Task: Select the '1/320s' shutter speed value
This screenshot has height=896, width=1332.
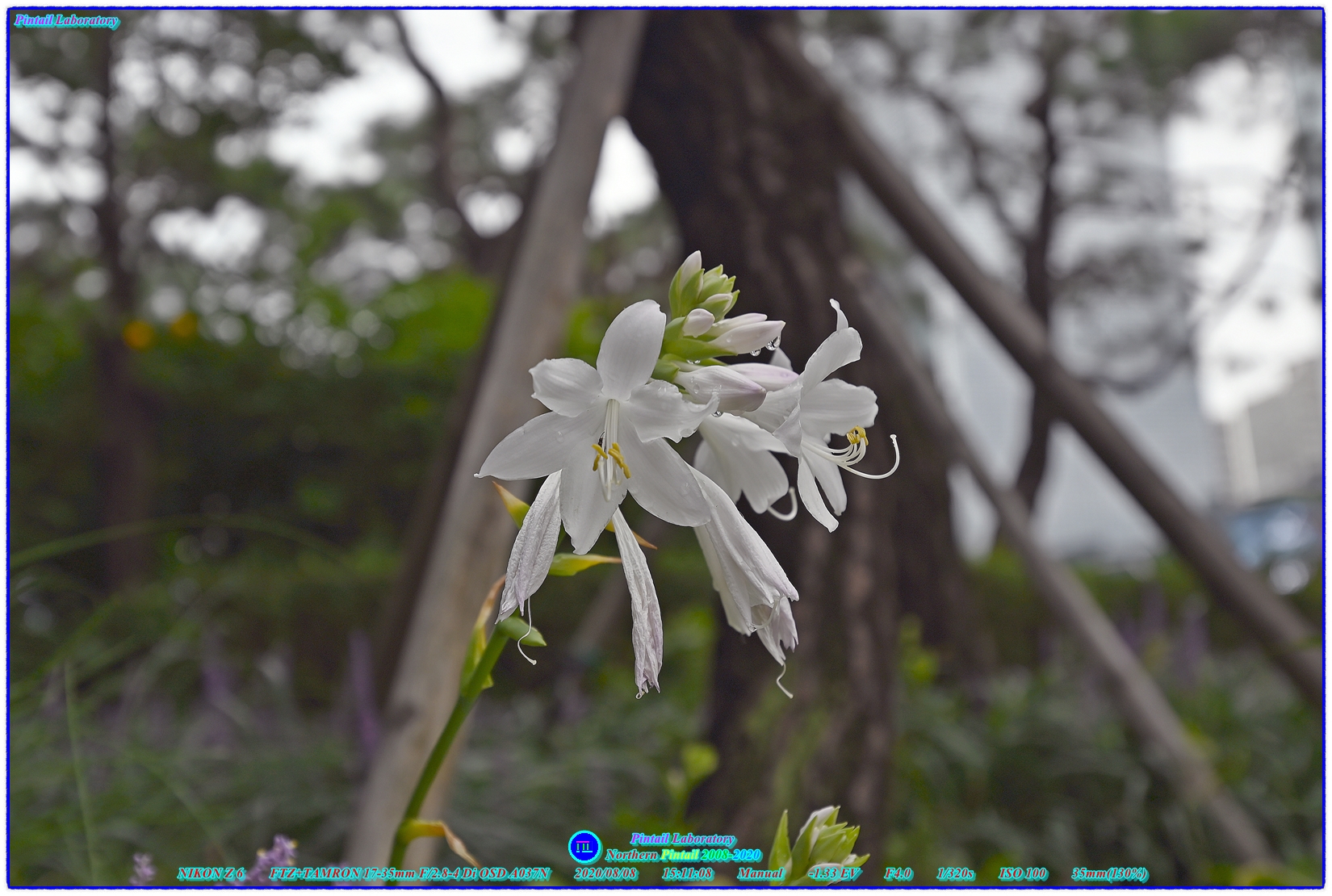Action: click(x=955, y=873)
